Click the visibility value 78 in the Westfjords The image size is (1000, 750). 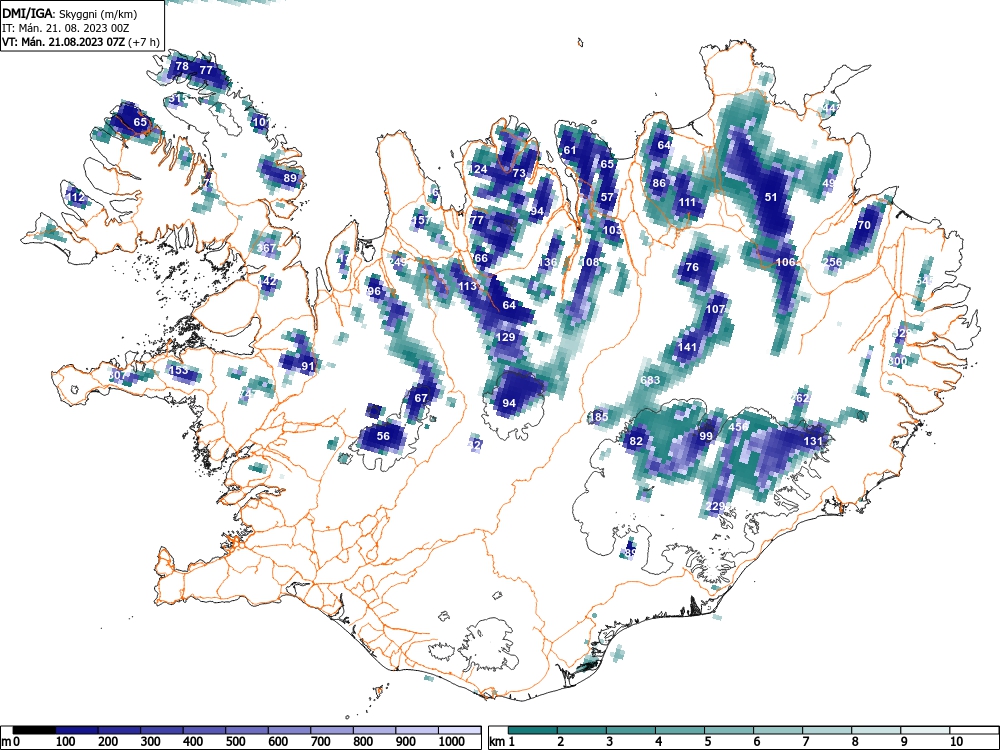click(182, 66)
